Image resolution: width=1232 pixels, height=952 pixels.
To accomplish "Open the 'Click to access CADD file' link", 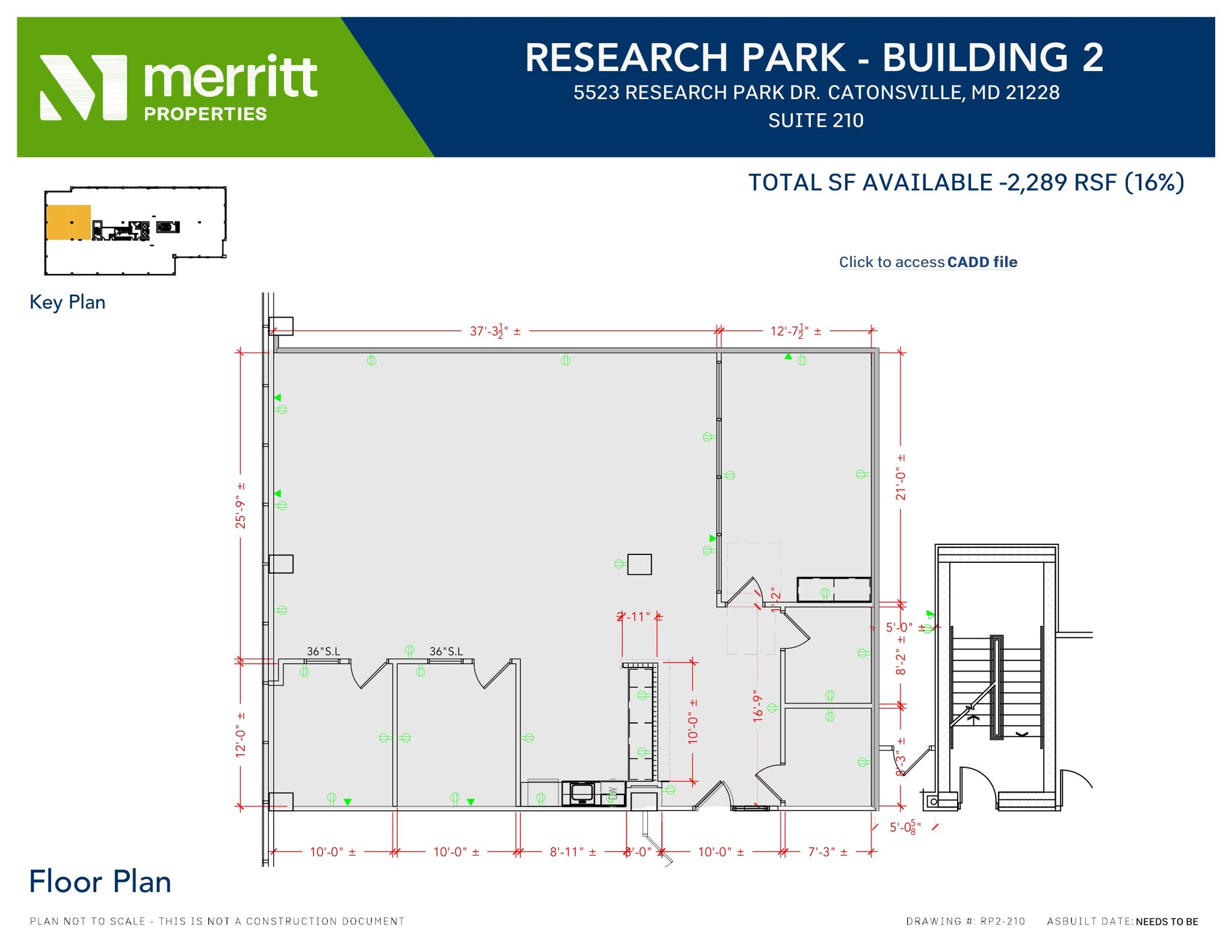I will [x=928, y=262].
